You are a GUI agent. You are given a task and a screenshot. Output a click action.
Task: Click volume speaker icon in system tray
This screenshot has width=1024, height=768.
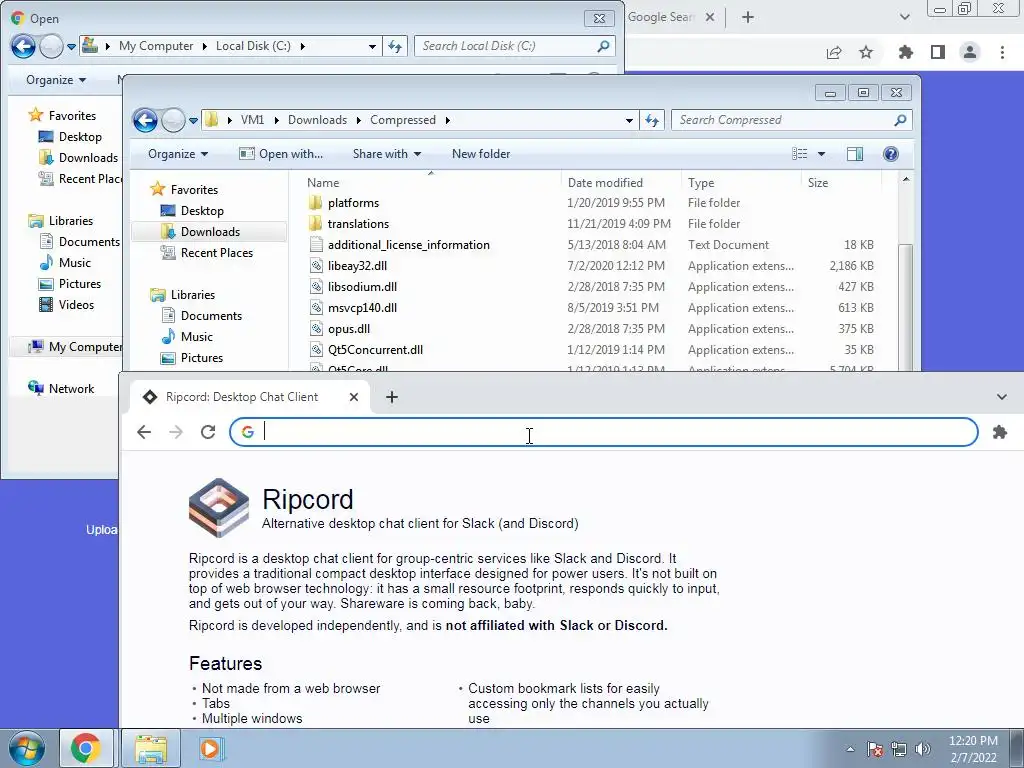922,749
